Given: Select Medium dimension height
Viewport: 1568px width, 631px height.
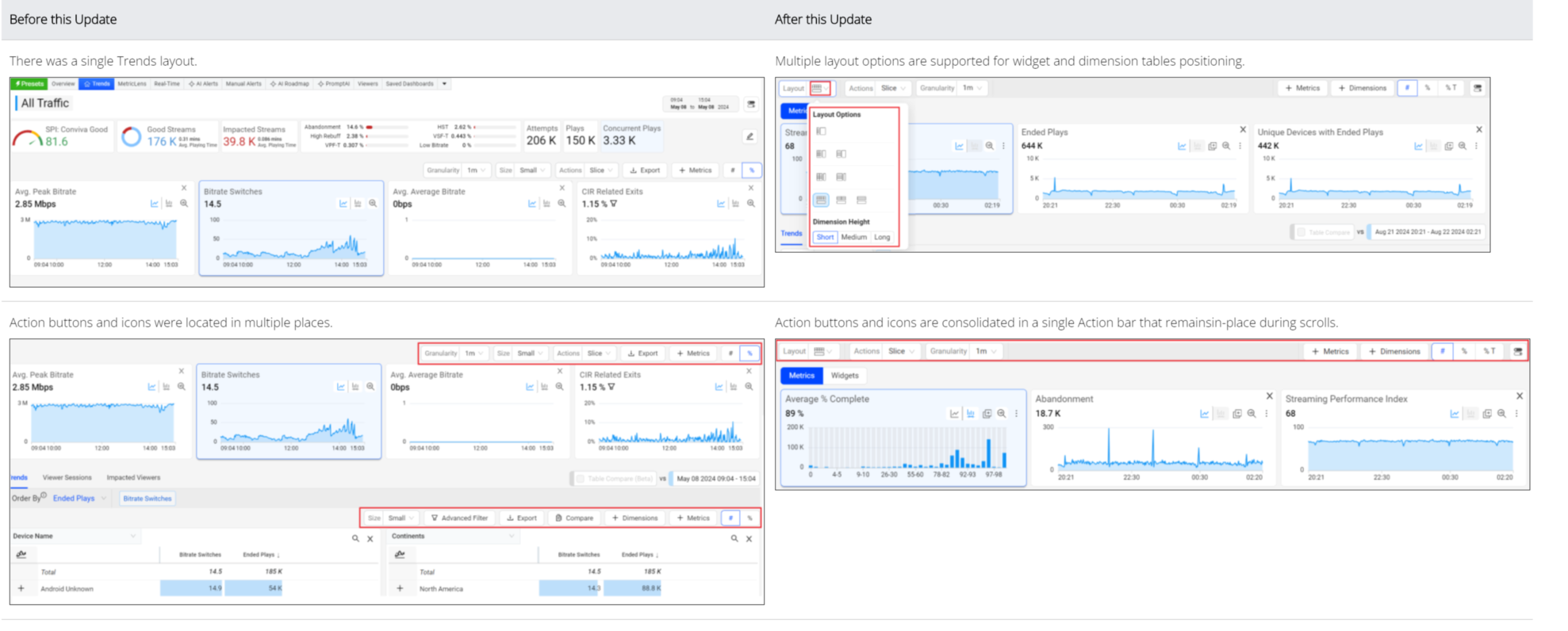Looking at the screenshot, I should [853, 237].
